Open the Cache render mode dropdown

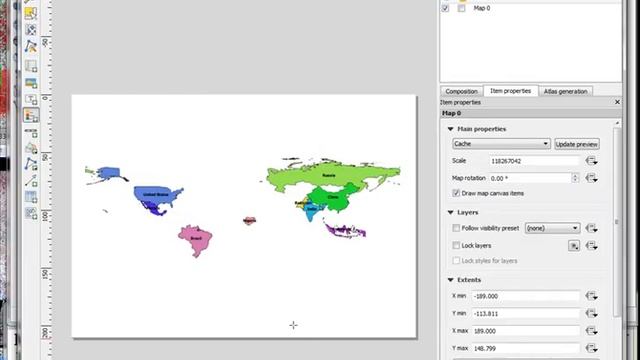[501, 144]
